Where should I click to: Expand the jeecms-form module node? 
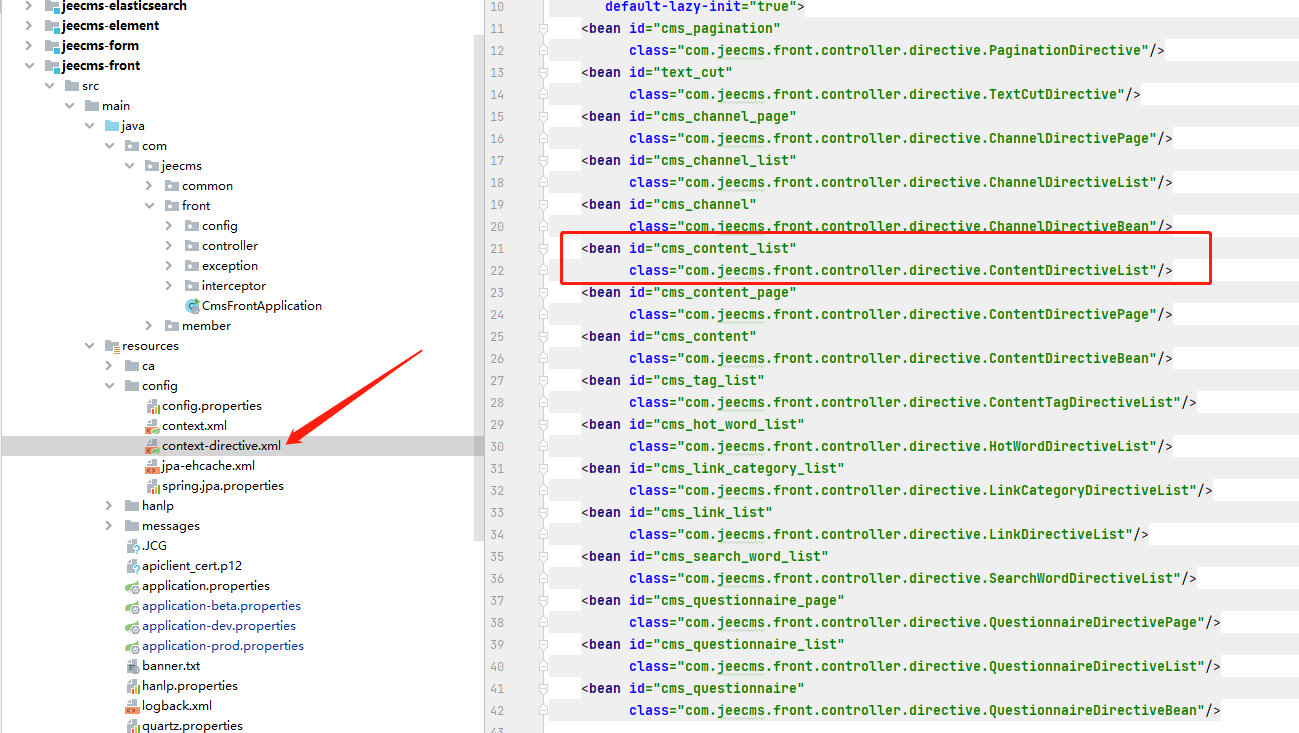[28, 46]
